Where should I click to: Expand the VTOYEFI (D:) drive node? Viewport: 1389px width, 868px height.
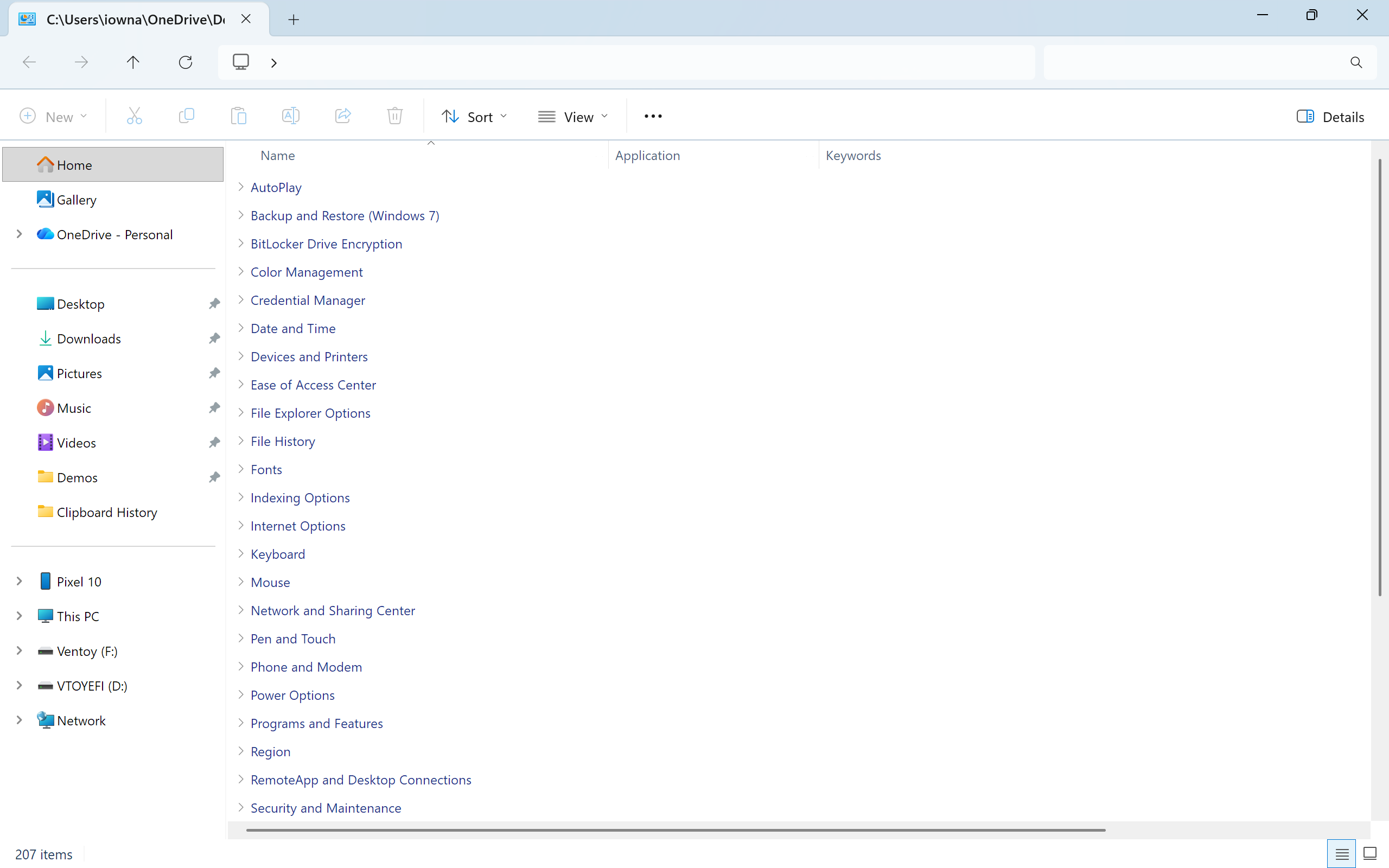click(19, 685)
